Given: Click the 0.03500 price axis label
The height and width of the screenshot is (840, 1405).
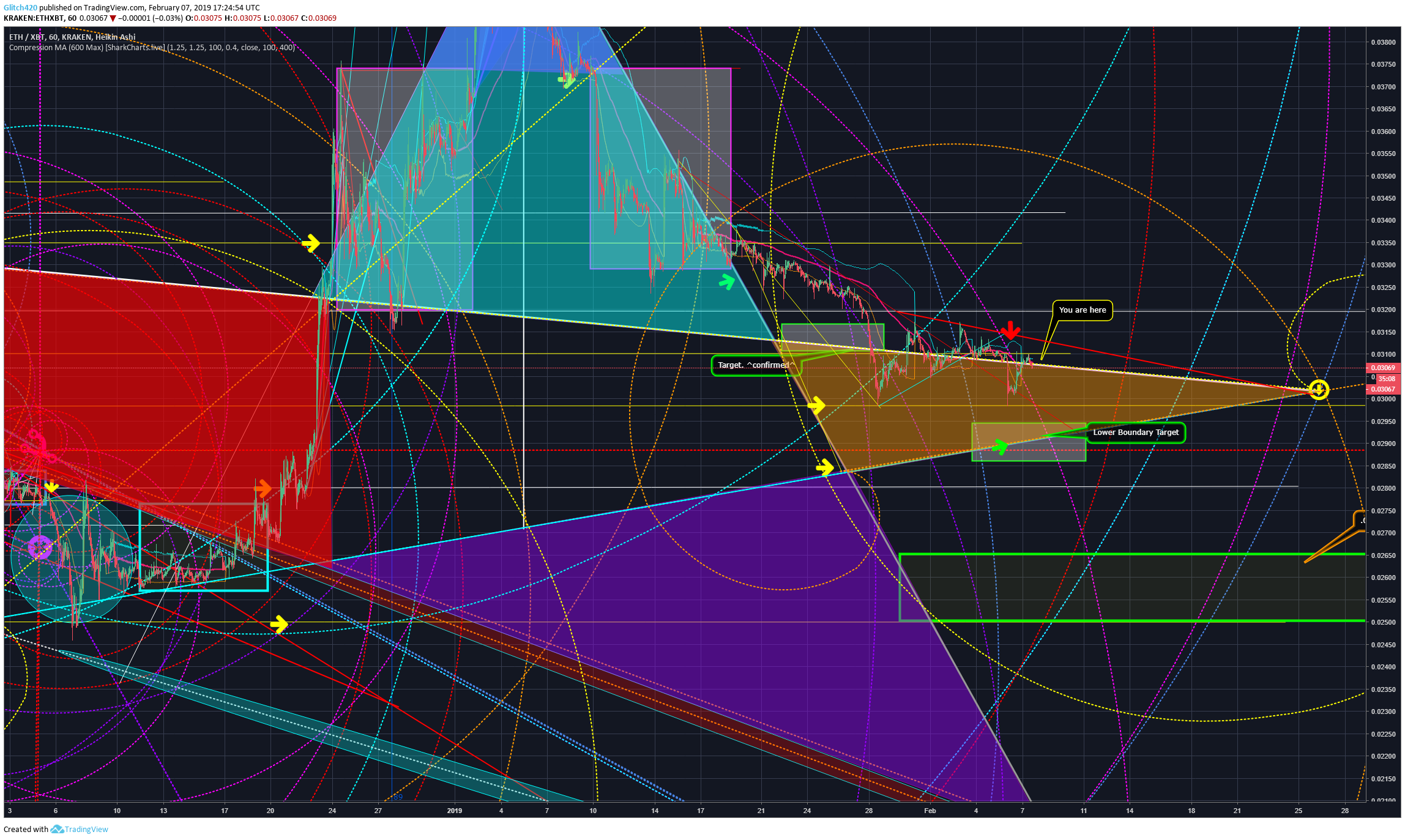Looking at the screenshot, I should click(1383, 176).
